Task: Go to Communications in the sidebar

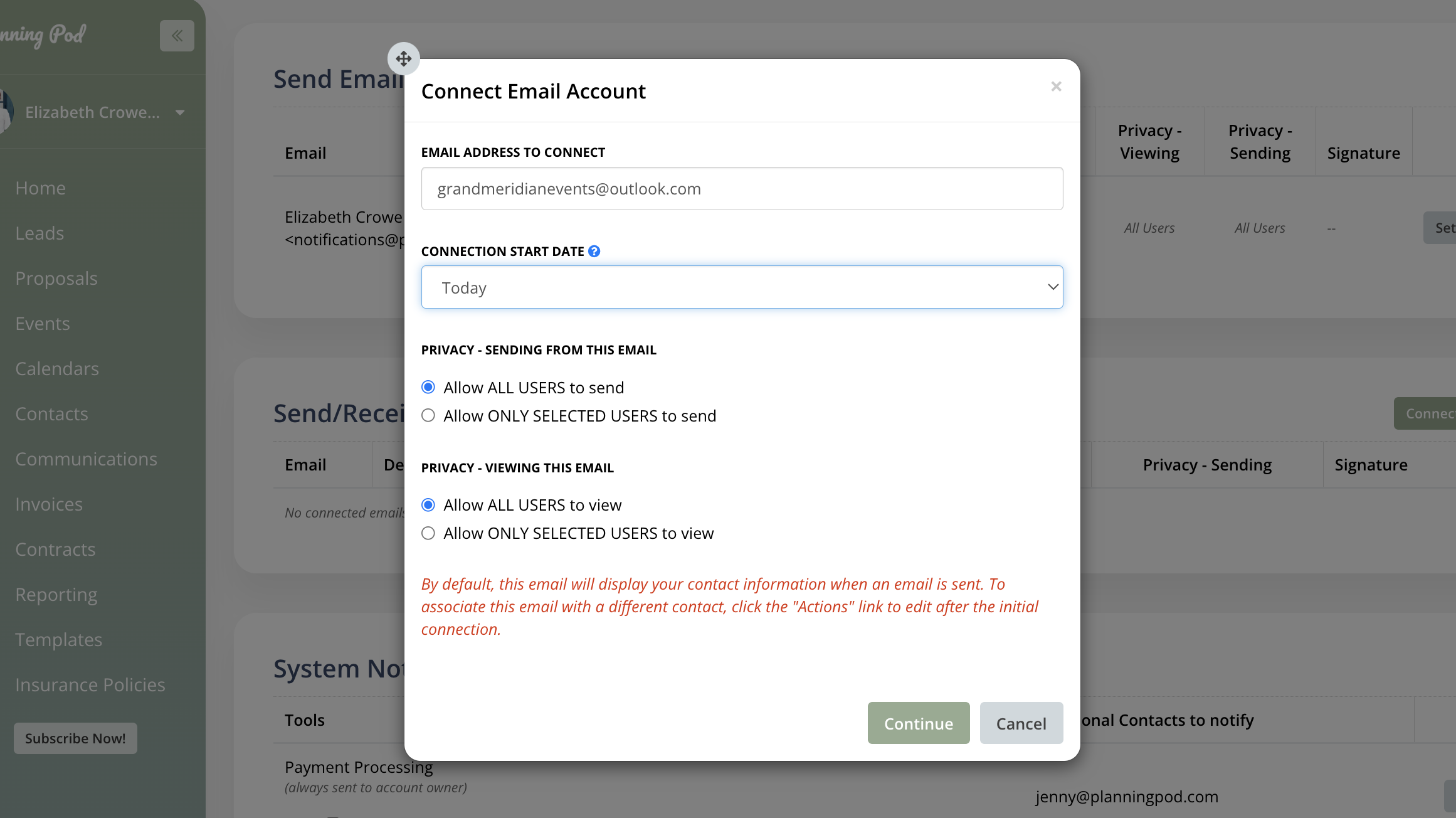Action: [86, 459]
